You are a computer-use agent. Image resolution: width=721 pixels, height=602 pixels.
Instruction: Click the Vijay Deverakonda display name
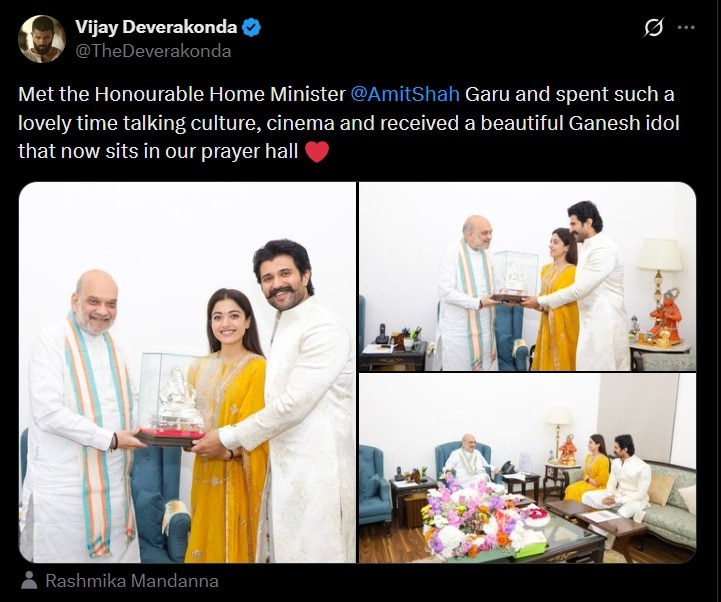click(x=156, y=27)
